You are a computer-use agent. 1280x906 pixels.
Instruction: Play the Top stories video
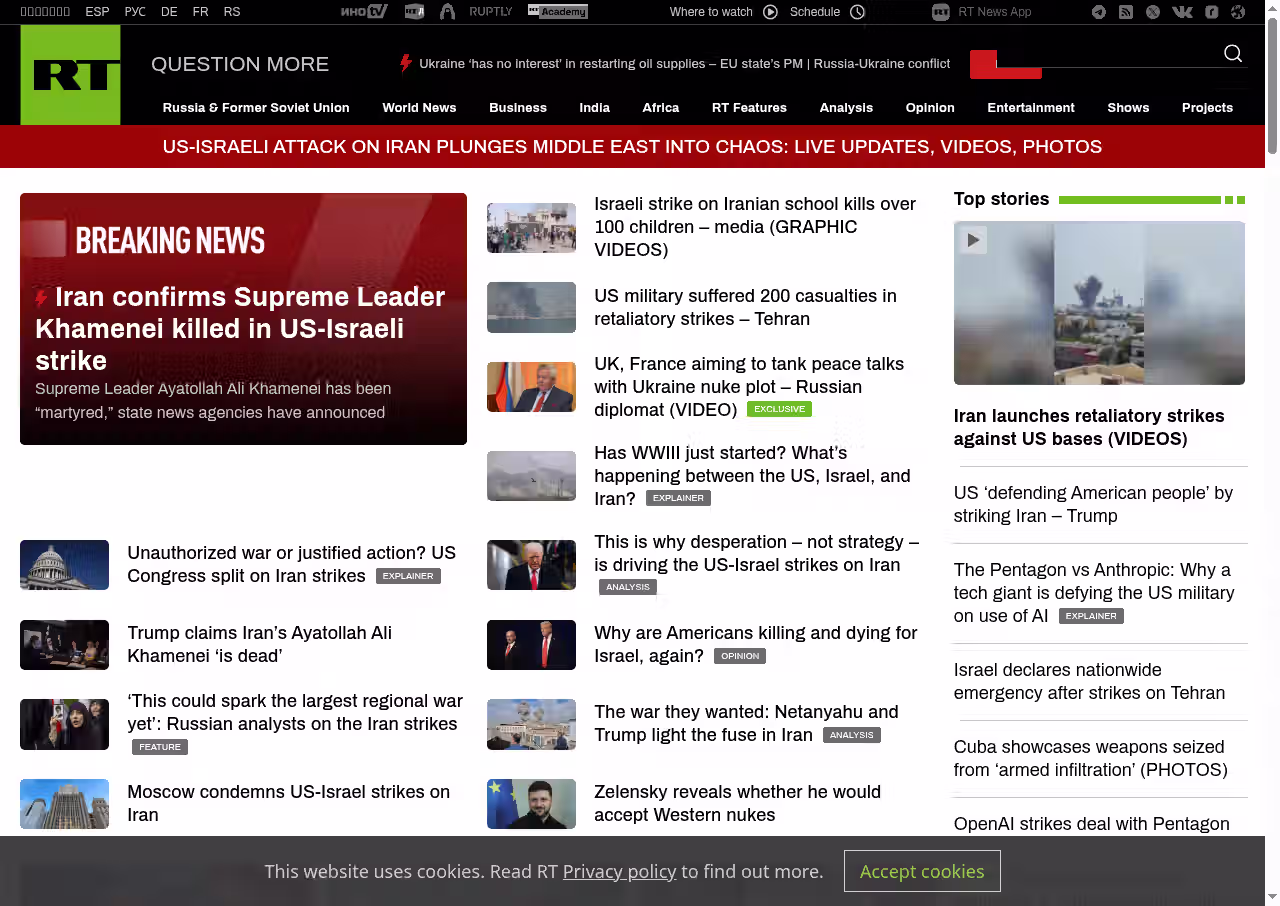[x=973, y=240]
